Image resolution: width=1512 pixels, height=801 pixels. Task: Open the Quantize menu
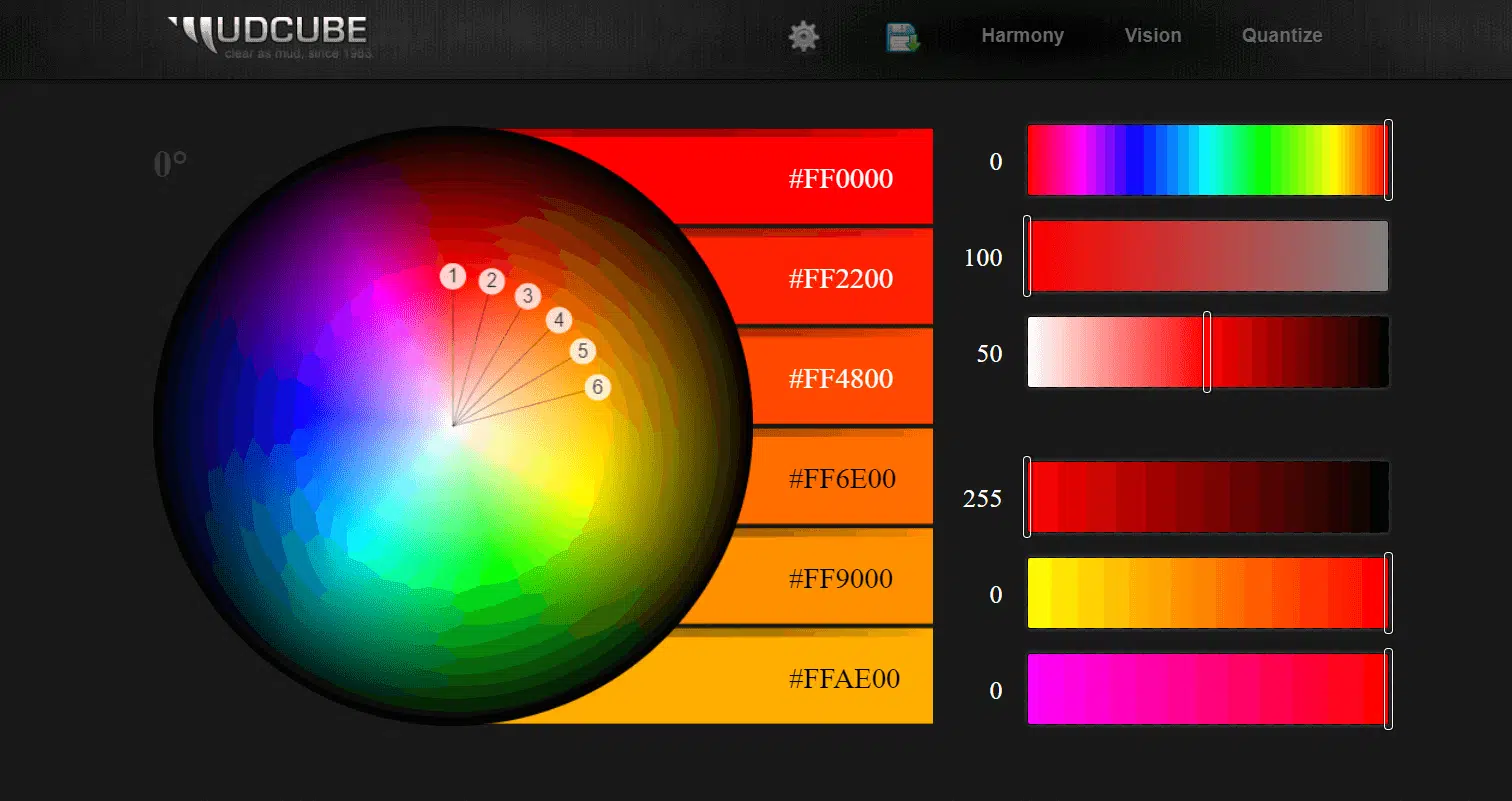tap(1281, 36)
